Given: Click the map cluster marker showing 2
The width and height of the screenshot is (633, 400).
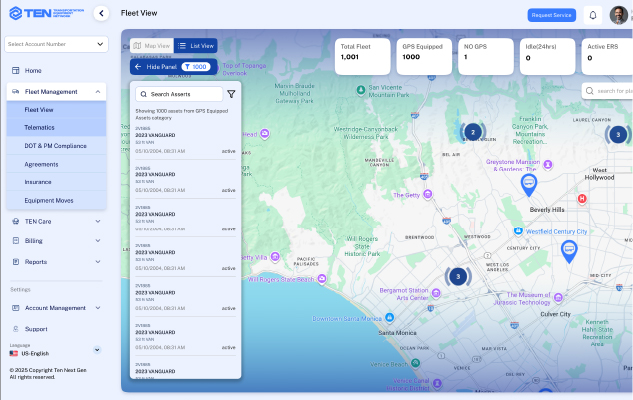Looking at the screenshot, I should pos(472,132).
